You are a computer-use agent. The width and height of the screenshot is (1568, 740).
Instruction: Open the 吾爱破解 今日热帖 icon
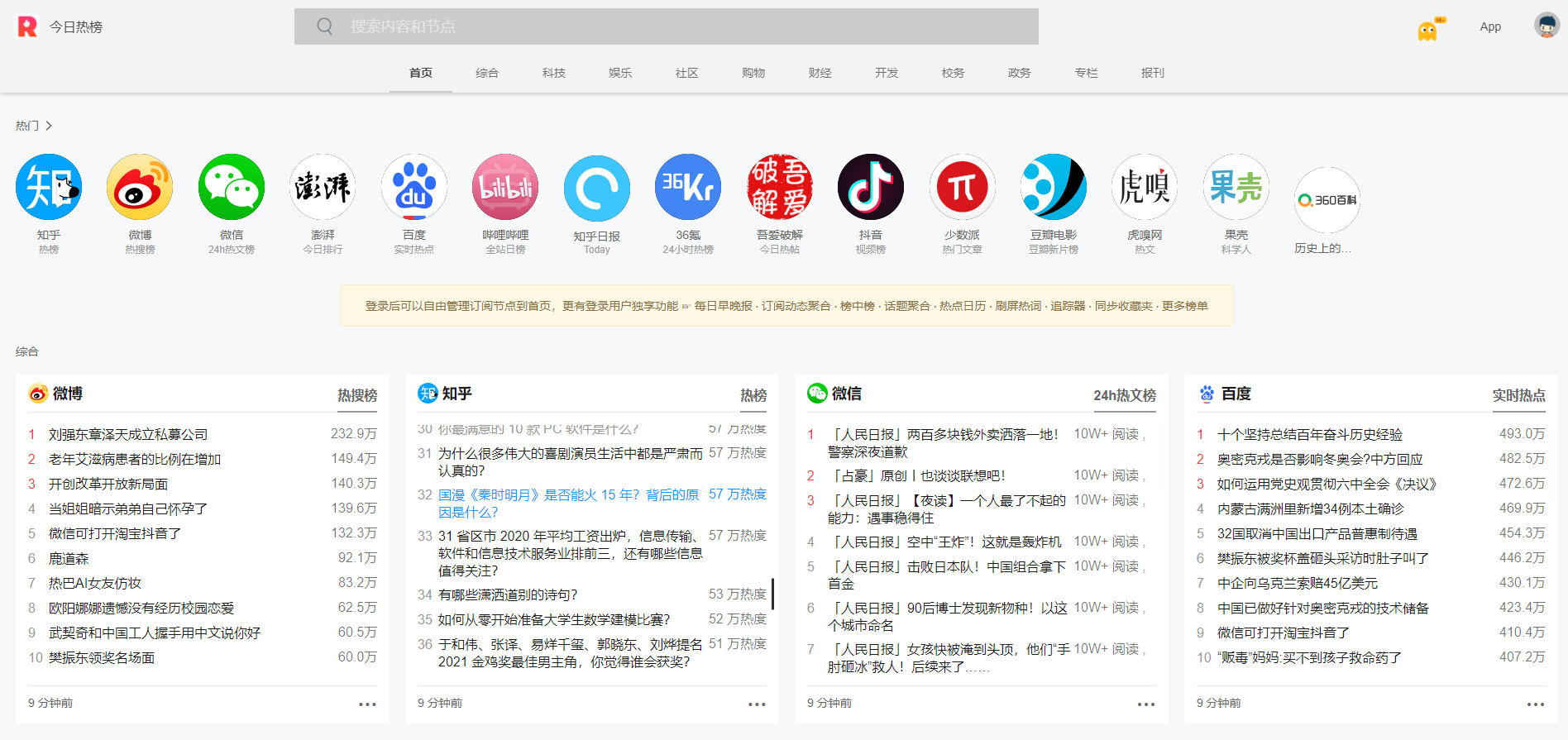(x=780, y=187)
